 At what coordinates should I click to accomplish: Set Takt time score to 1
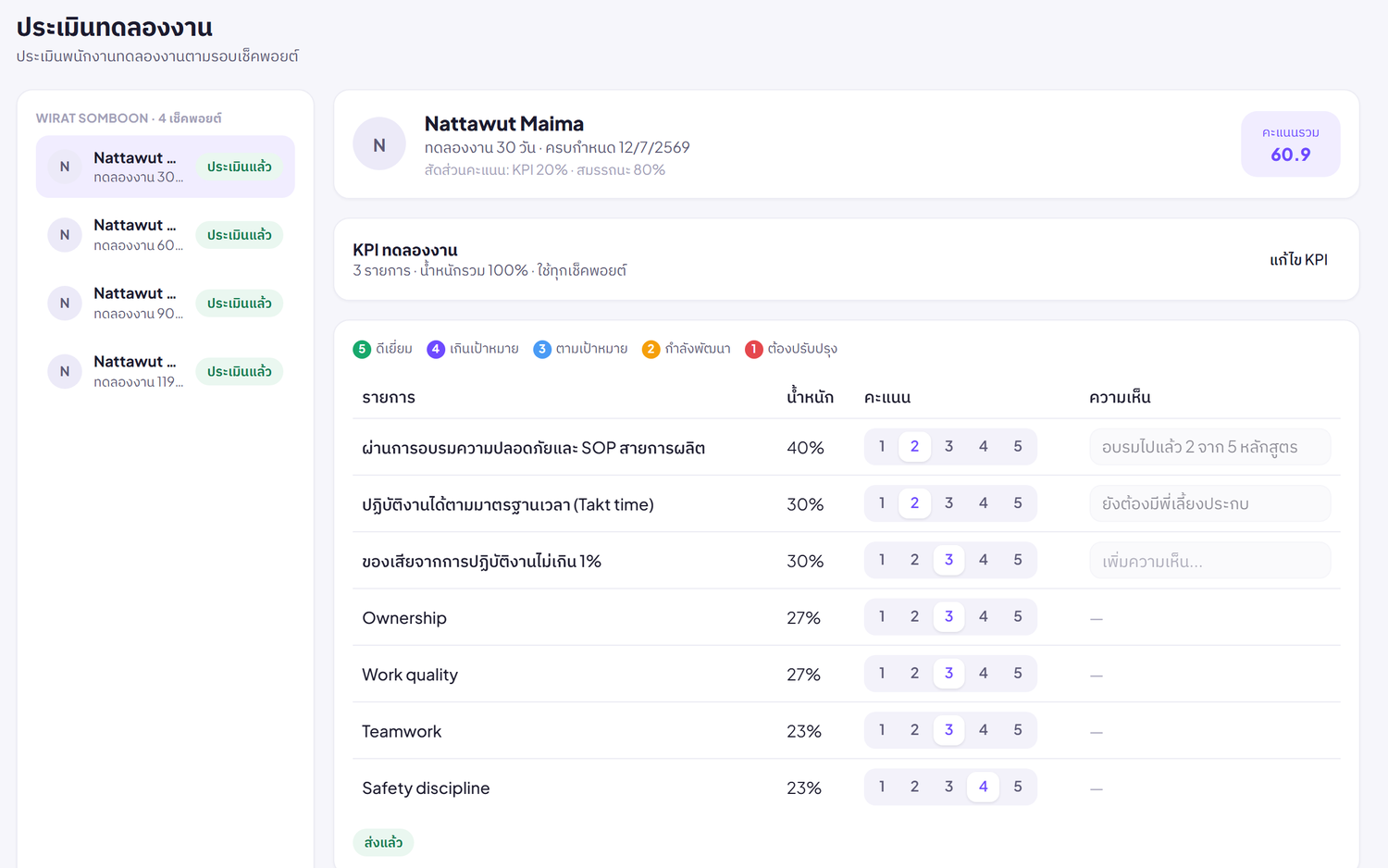tap(882, 503)
